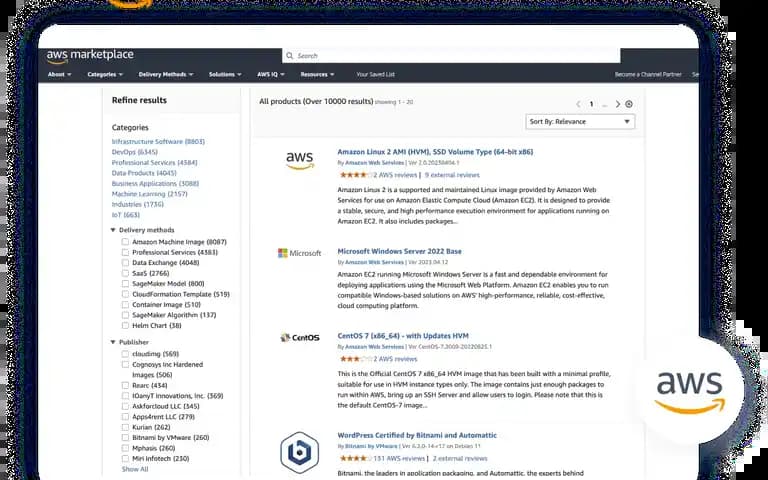Check the Cognosys Inc Hardened Images filter
The width and height of the screenshot is (768, 480).
125,364
